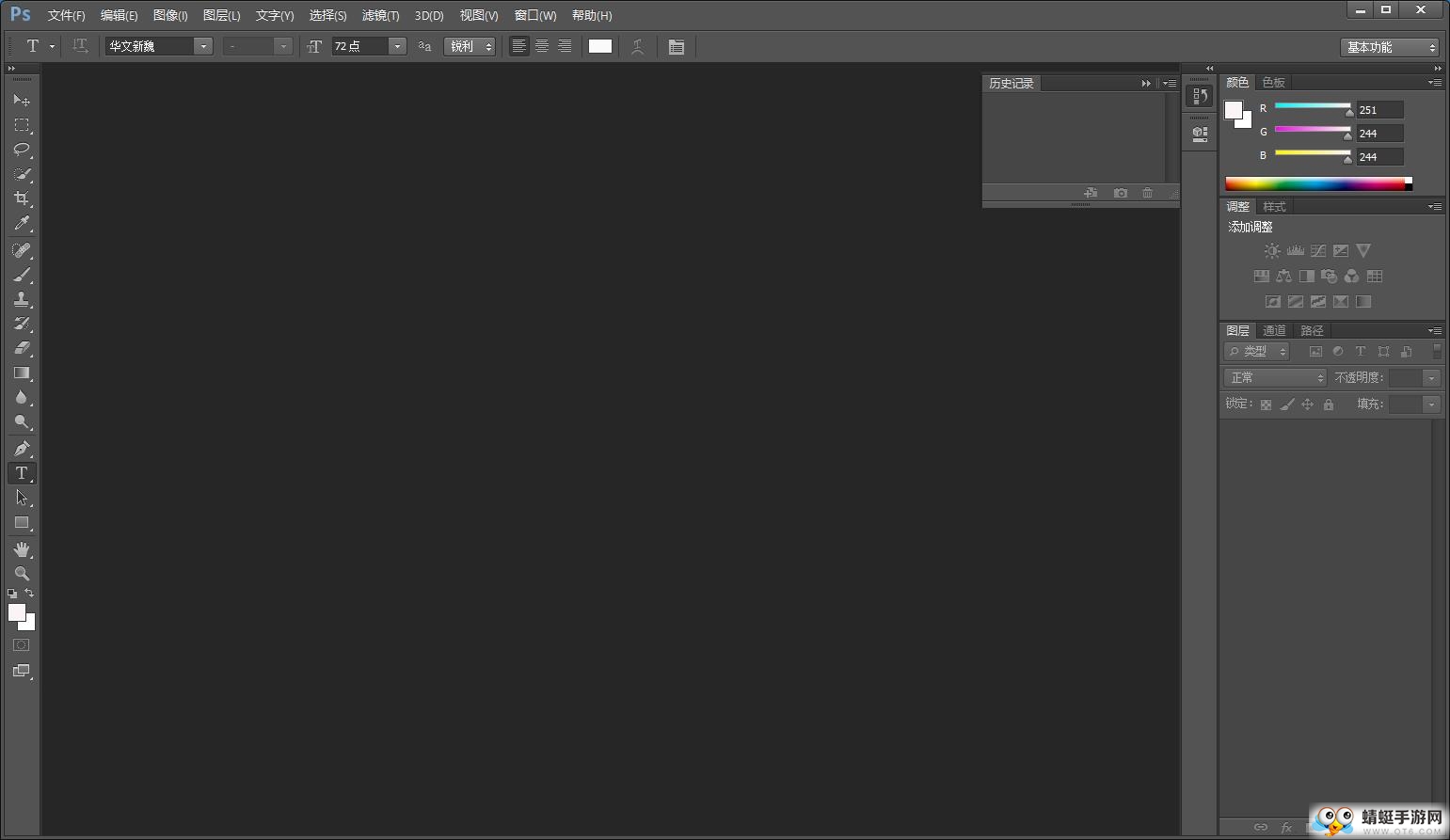Viewport: 1450px width, 840px height.
Task: Click the create warped text icon
Action: pos(638,46)
